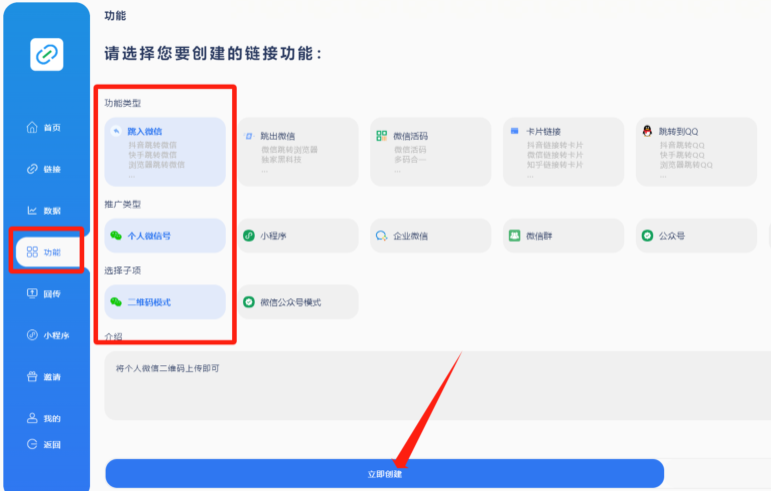Select the 微信活码 function type card
Image resolution: width=771 pixels, height=491 pixels.
point(431,152)
